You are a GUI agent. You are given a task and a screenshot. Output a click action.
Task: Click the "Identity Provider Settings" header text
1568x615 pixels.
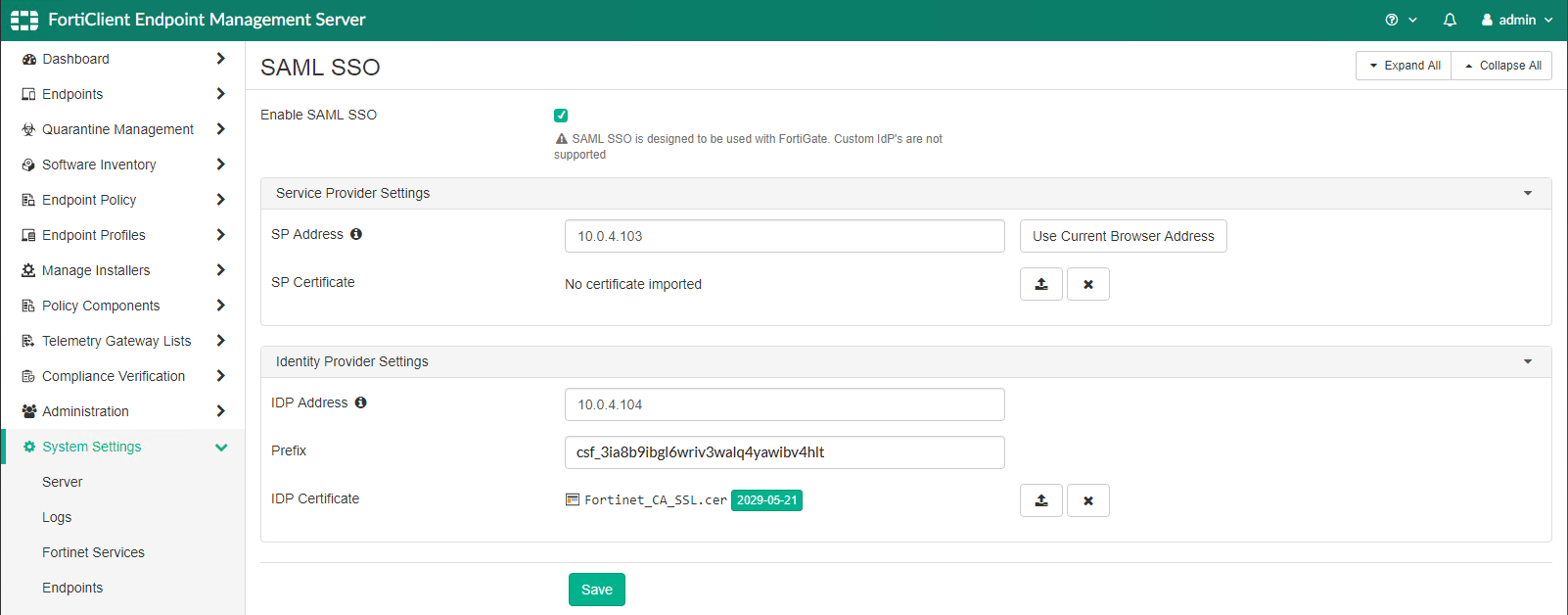tap(352, 361)
